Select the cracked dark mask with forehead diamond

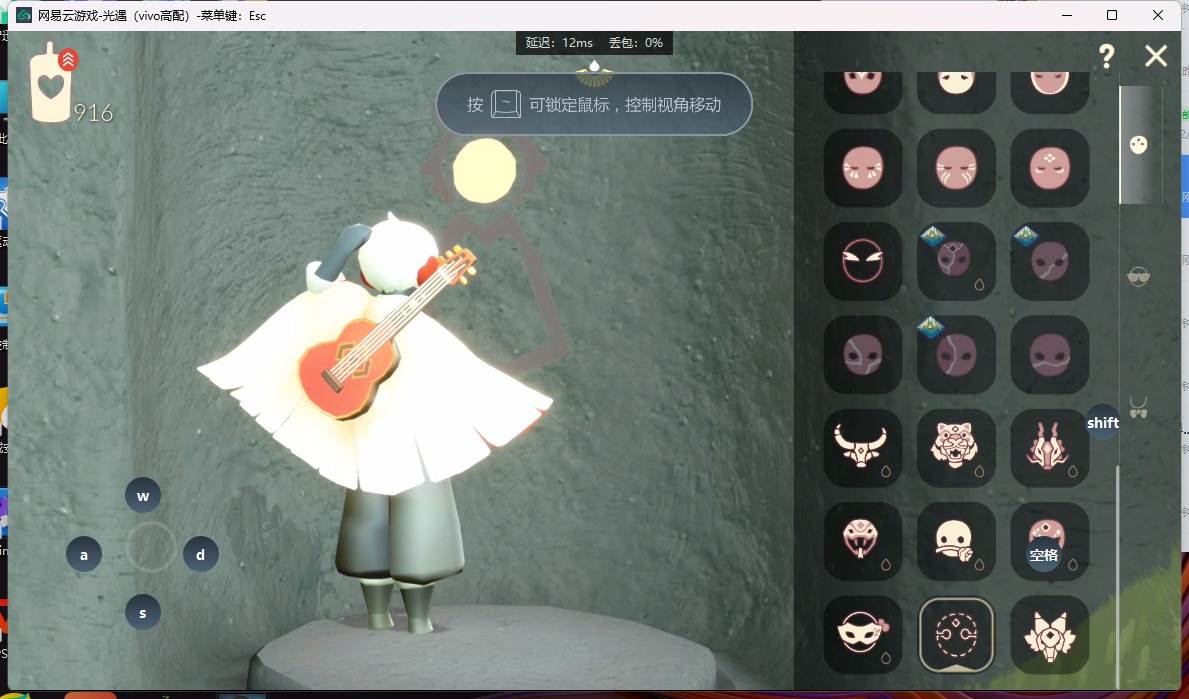tap(955, 261)
